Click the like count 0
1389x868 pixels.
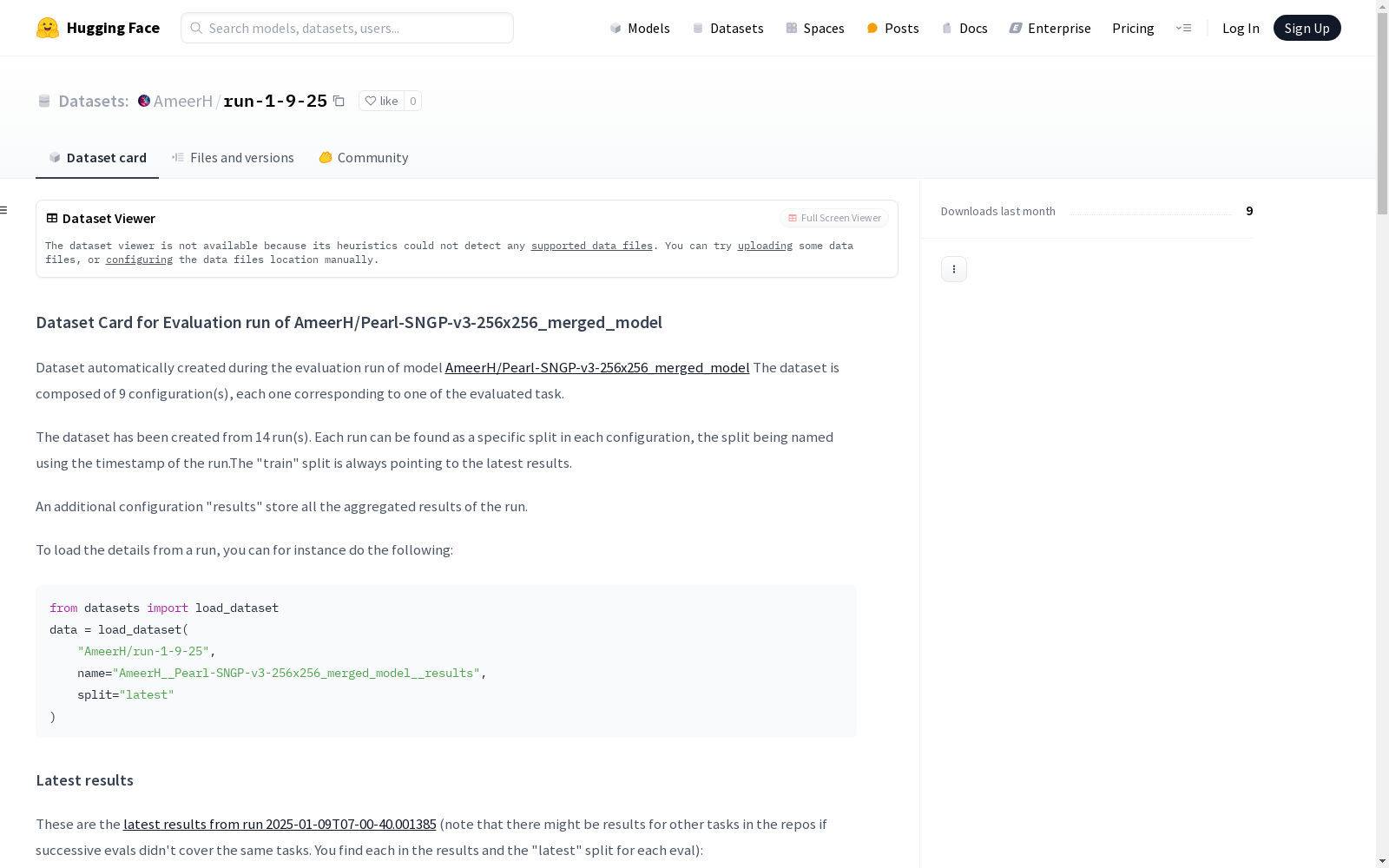pos(413,101)
